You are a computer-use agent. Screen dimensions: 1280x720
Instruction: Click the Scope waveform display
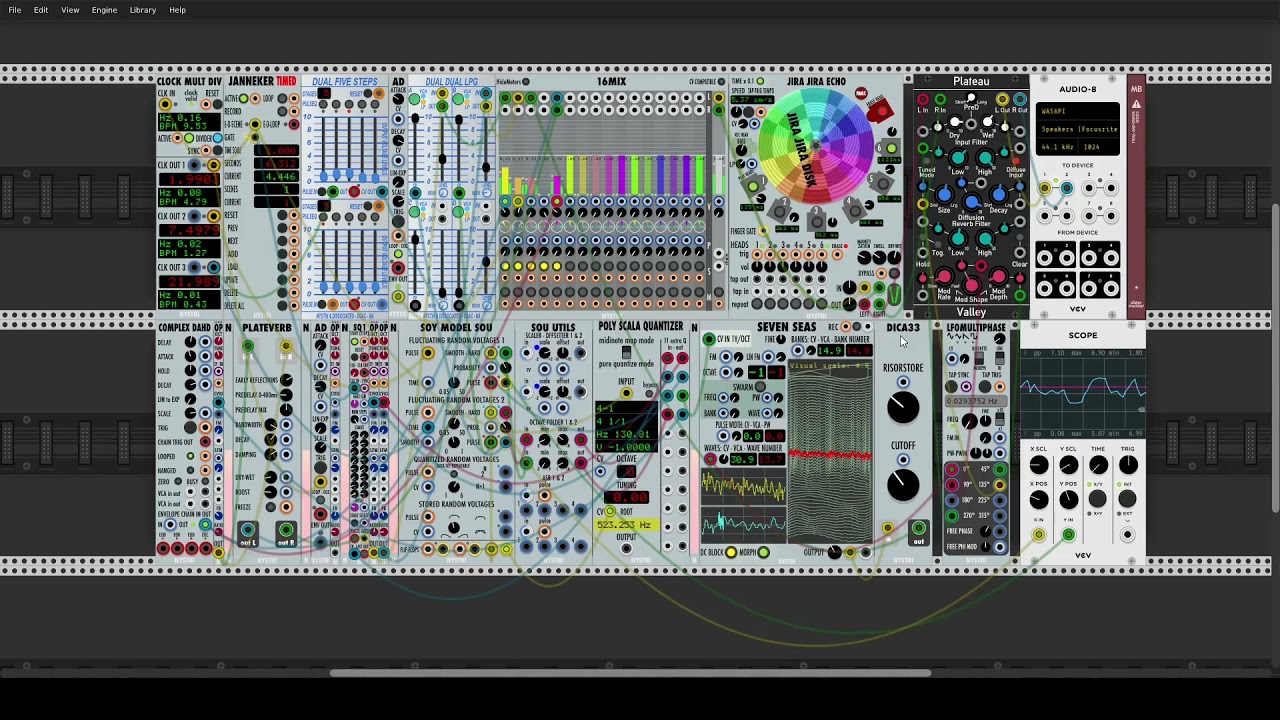click(1083, 394)
